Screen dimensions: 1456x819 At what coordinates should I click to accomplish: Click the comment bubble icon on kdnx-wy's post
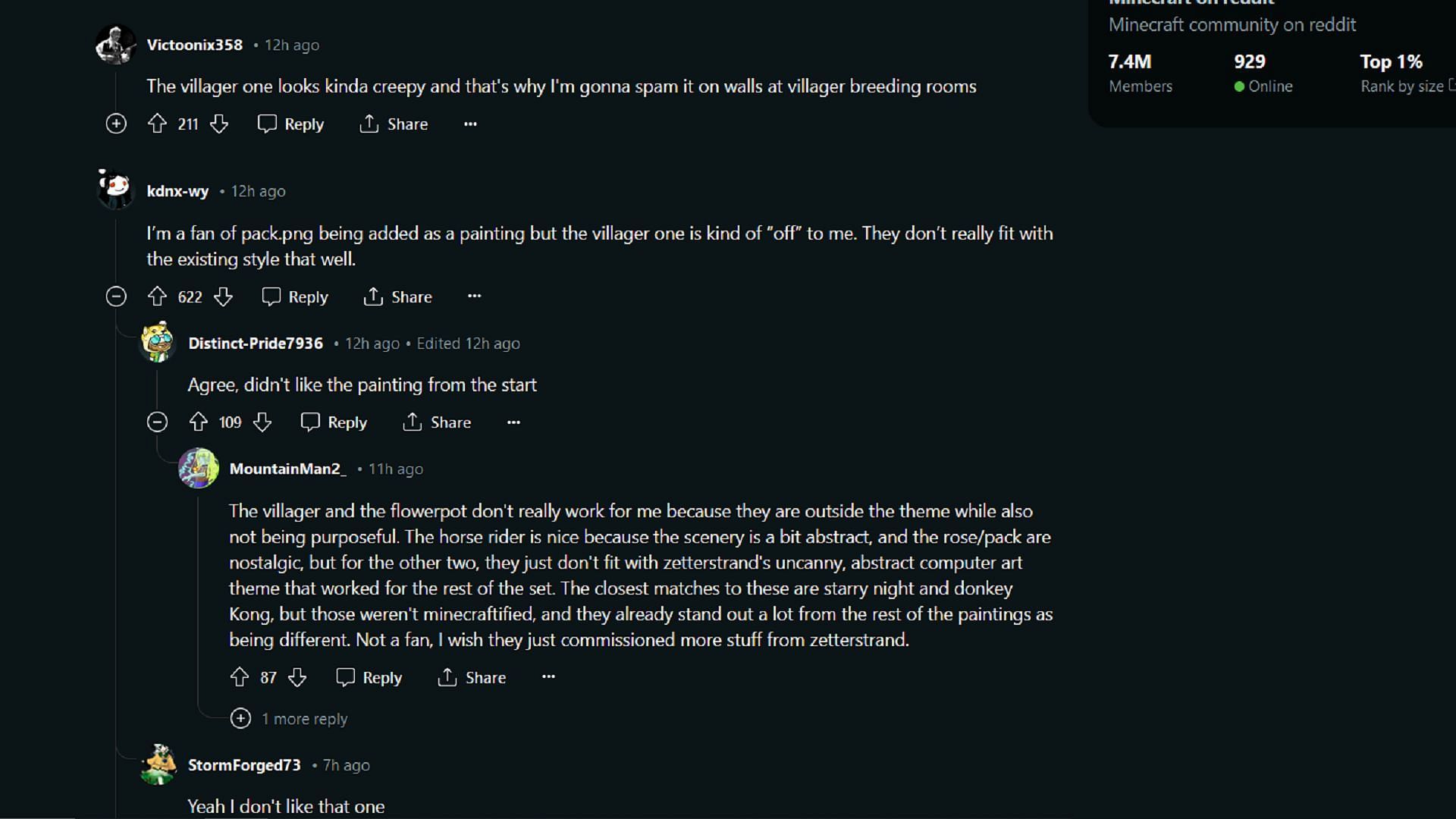click(271, 297)
